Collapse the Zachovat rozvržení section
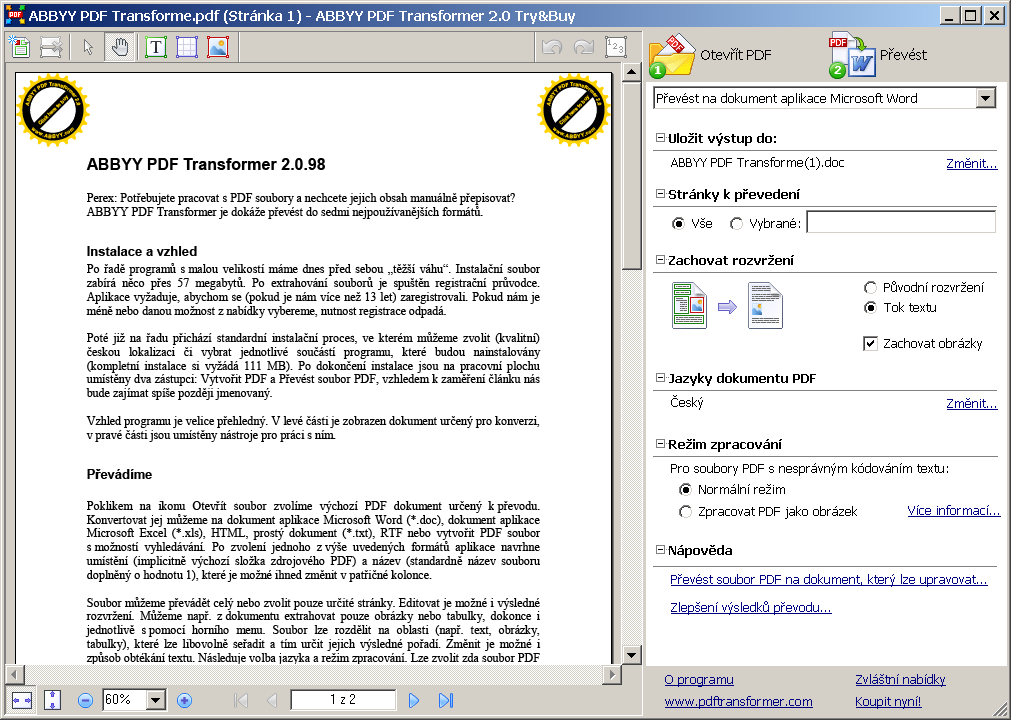Screen dimensions: 1011x720 click(x=660, y=260)
